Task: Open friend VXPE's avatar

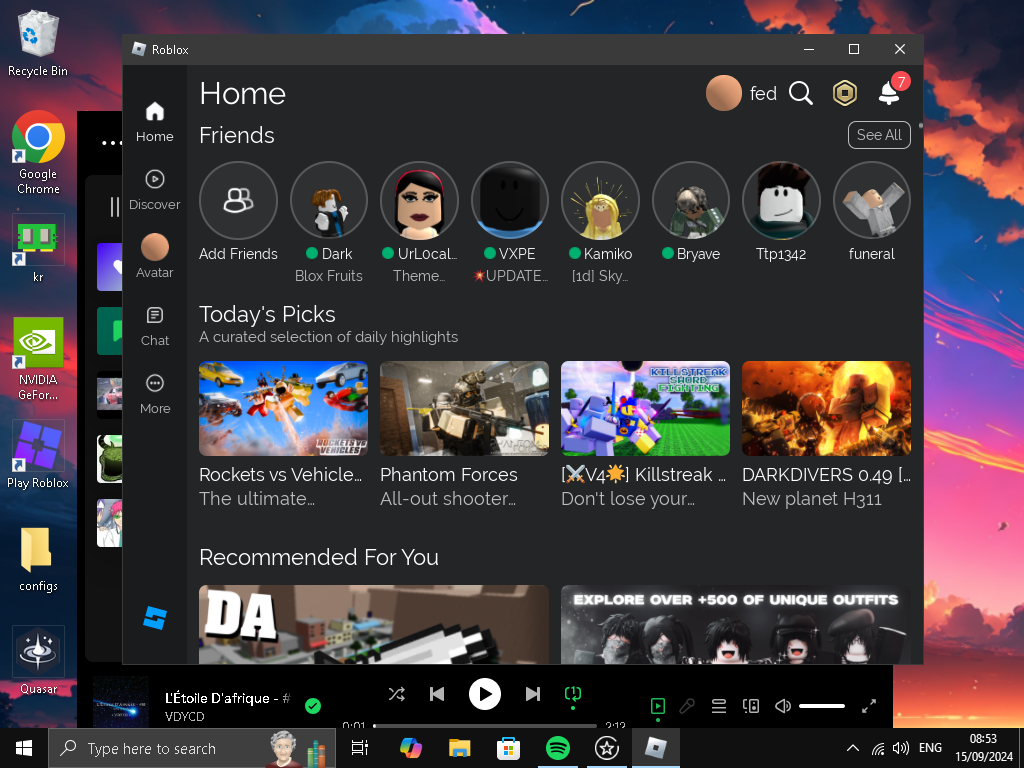Action: click(510, 200)
